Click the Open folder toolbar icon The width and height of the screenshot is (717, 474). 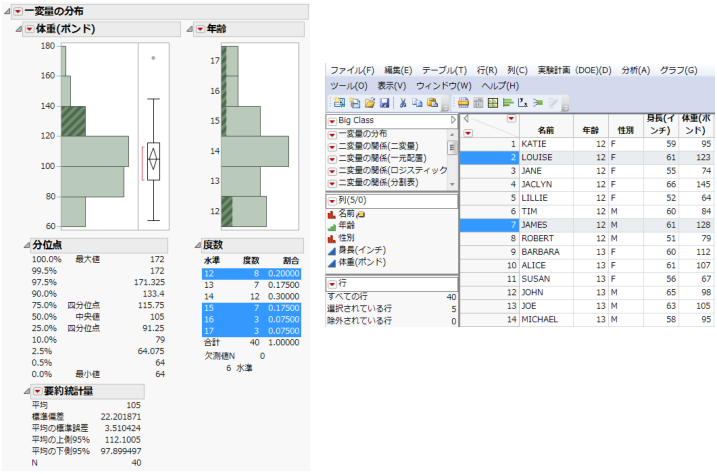pos(367,103)
